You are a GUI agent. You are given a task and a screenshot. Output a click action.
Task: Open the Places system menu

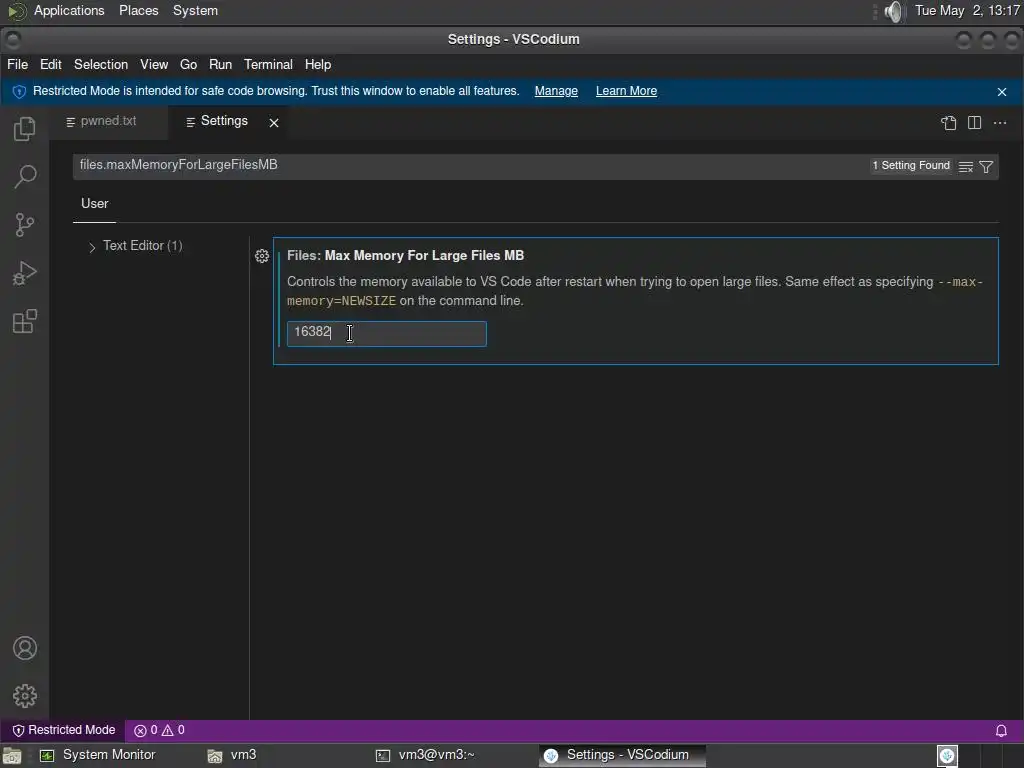[x=138, y=11]
